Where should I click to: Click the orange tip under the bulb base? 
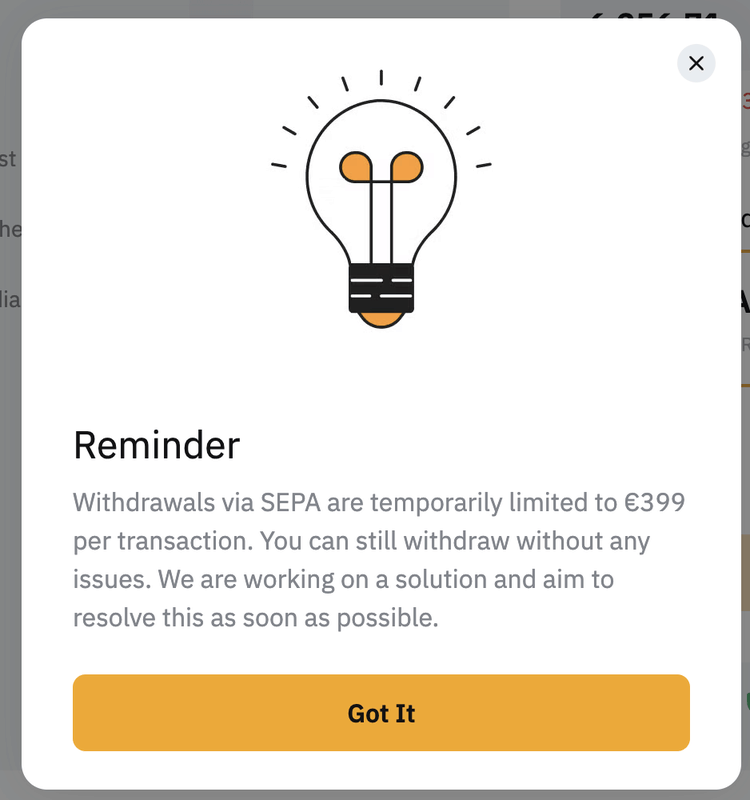pos(381,318)
